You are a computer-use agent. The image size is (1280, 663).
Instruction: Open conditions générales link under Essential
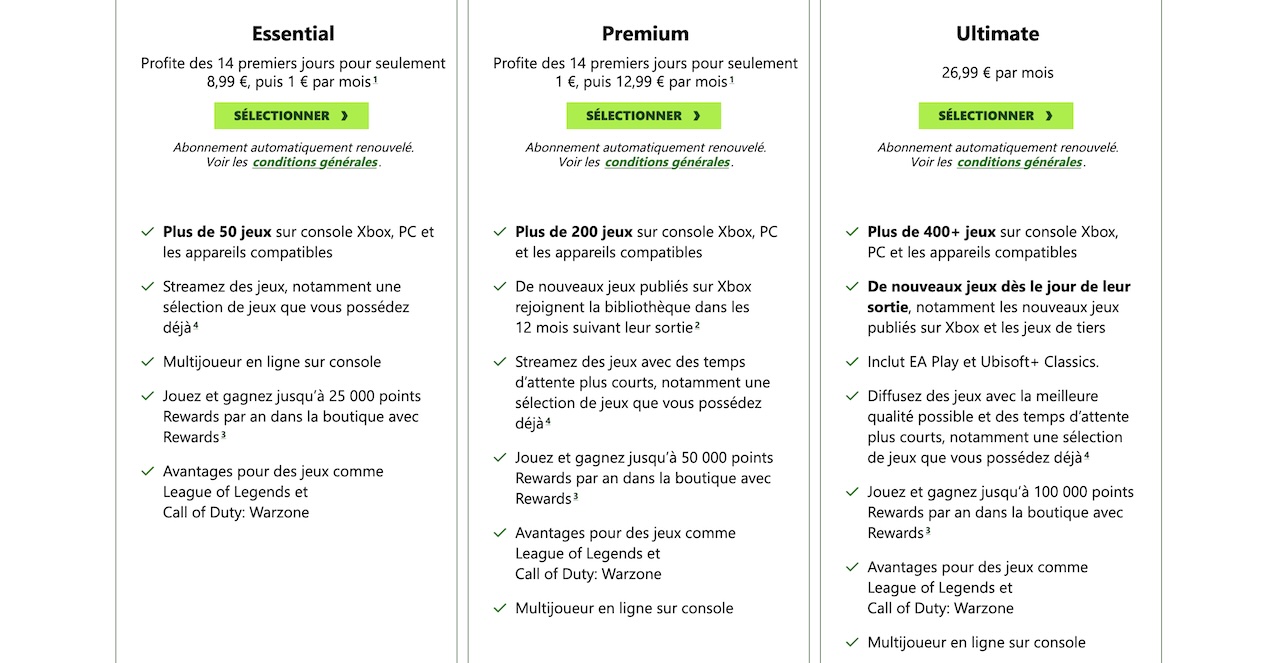315,162
